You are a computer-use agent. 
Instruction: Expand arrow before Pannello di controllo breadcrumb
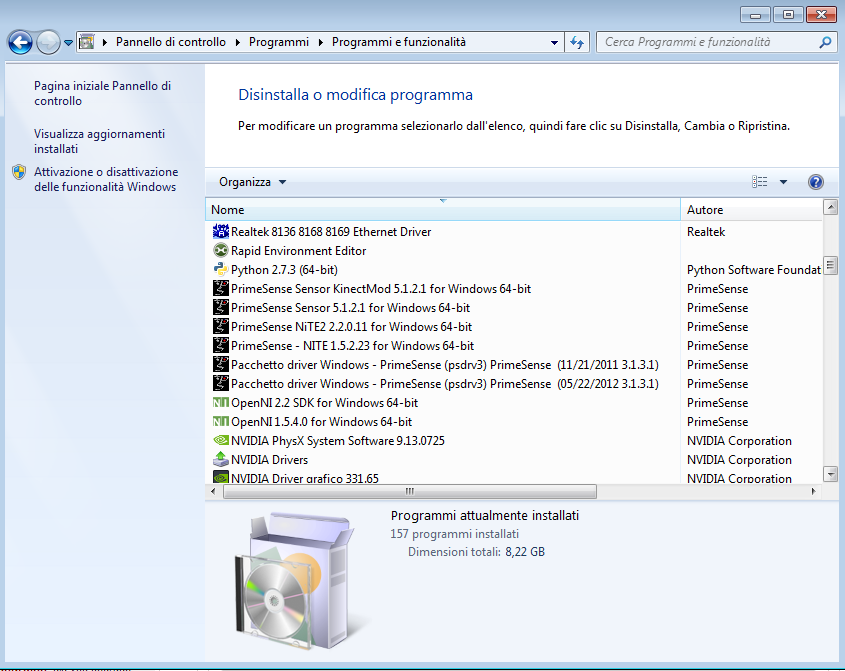pyautogui.click(x=105, y=43)
